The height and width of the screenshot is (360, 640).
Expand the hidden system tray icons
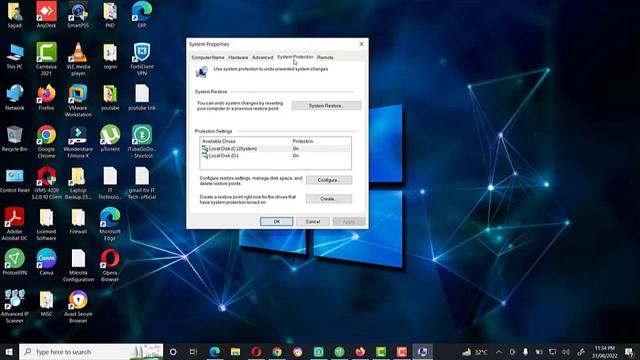499,352
